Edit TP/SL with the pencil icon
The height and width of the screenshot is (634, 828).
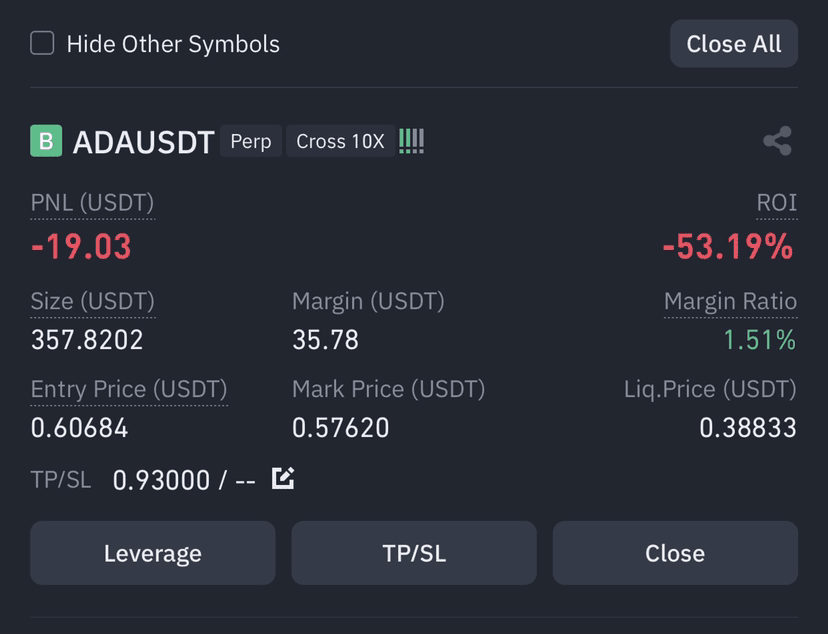coord(283,478)
